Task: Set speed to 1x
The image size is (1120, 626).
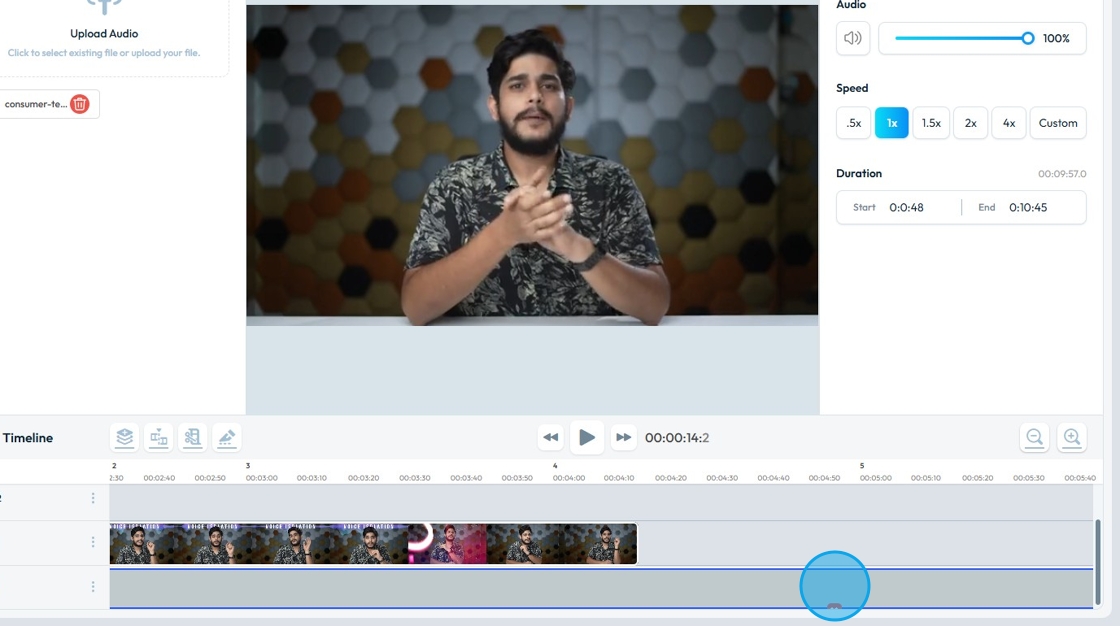Action: (891, 123)
